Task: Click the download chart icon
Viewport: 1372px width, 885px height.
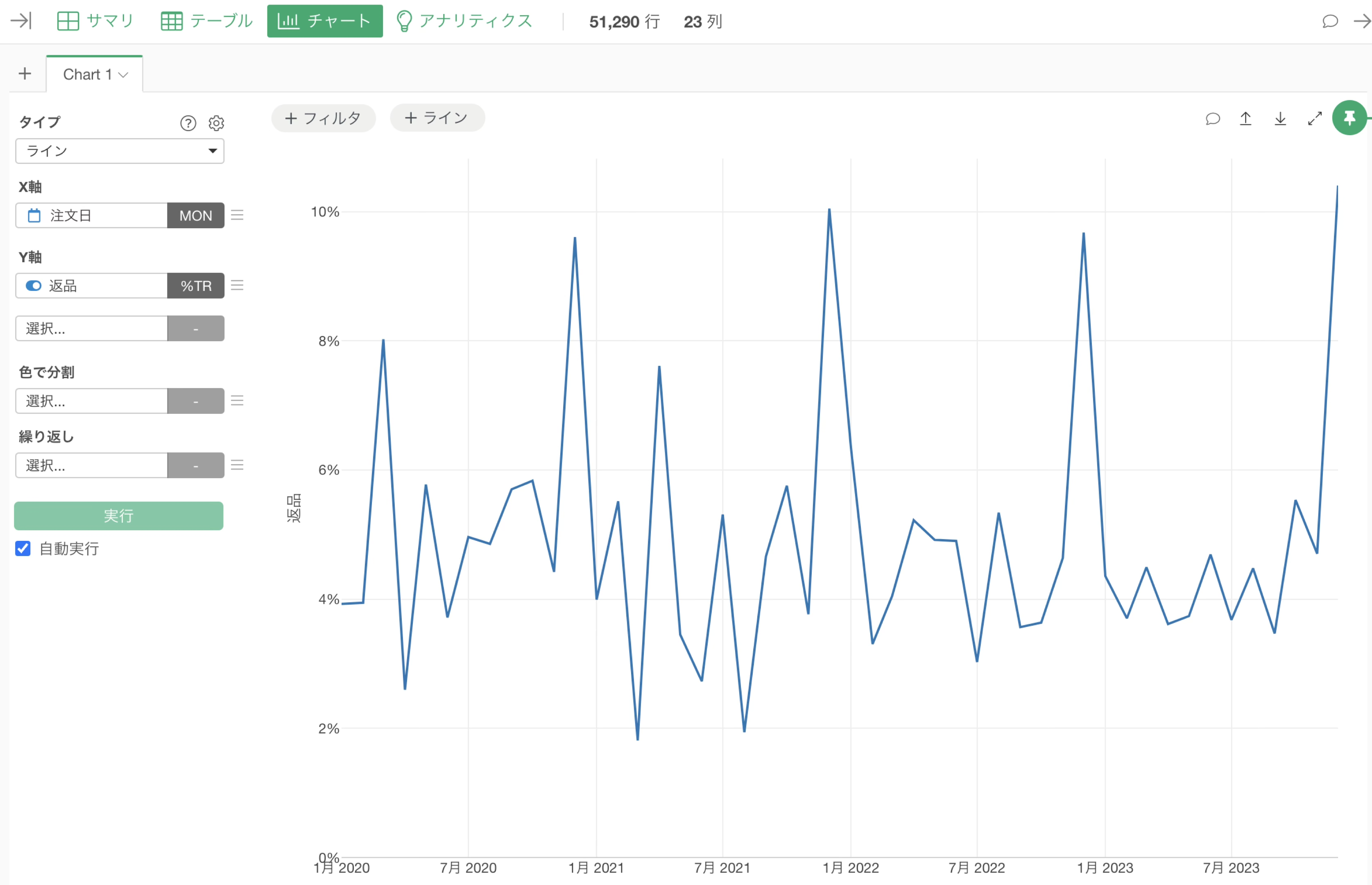Action: (1280, 118)
